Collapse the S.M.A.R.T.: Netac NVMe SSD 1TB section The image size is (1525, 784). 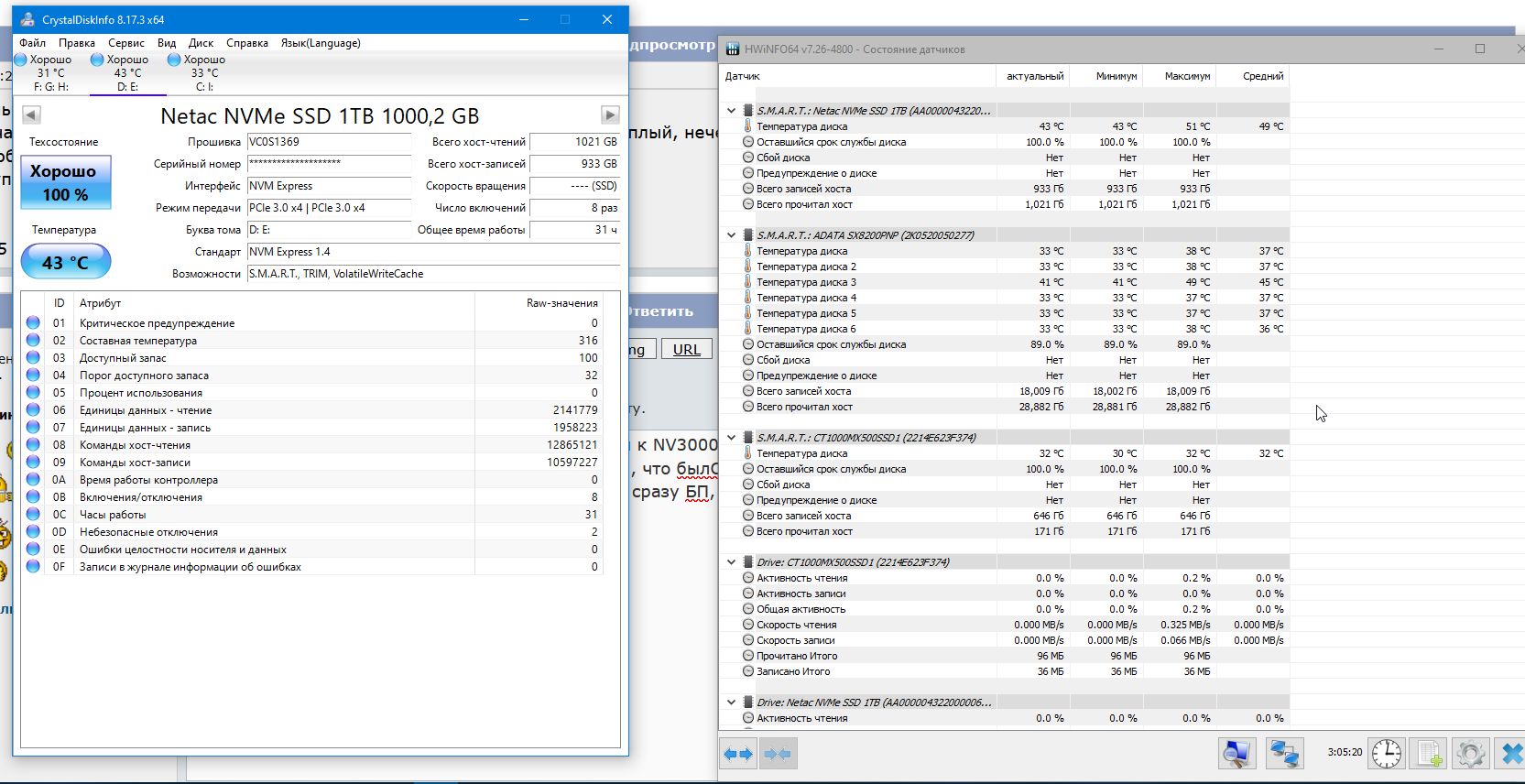[x=731, y=111]
